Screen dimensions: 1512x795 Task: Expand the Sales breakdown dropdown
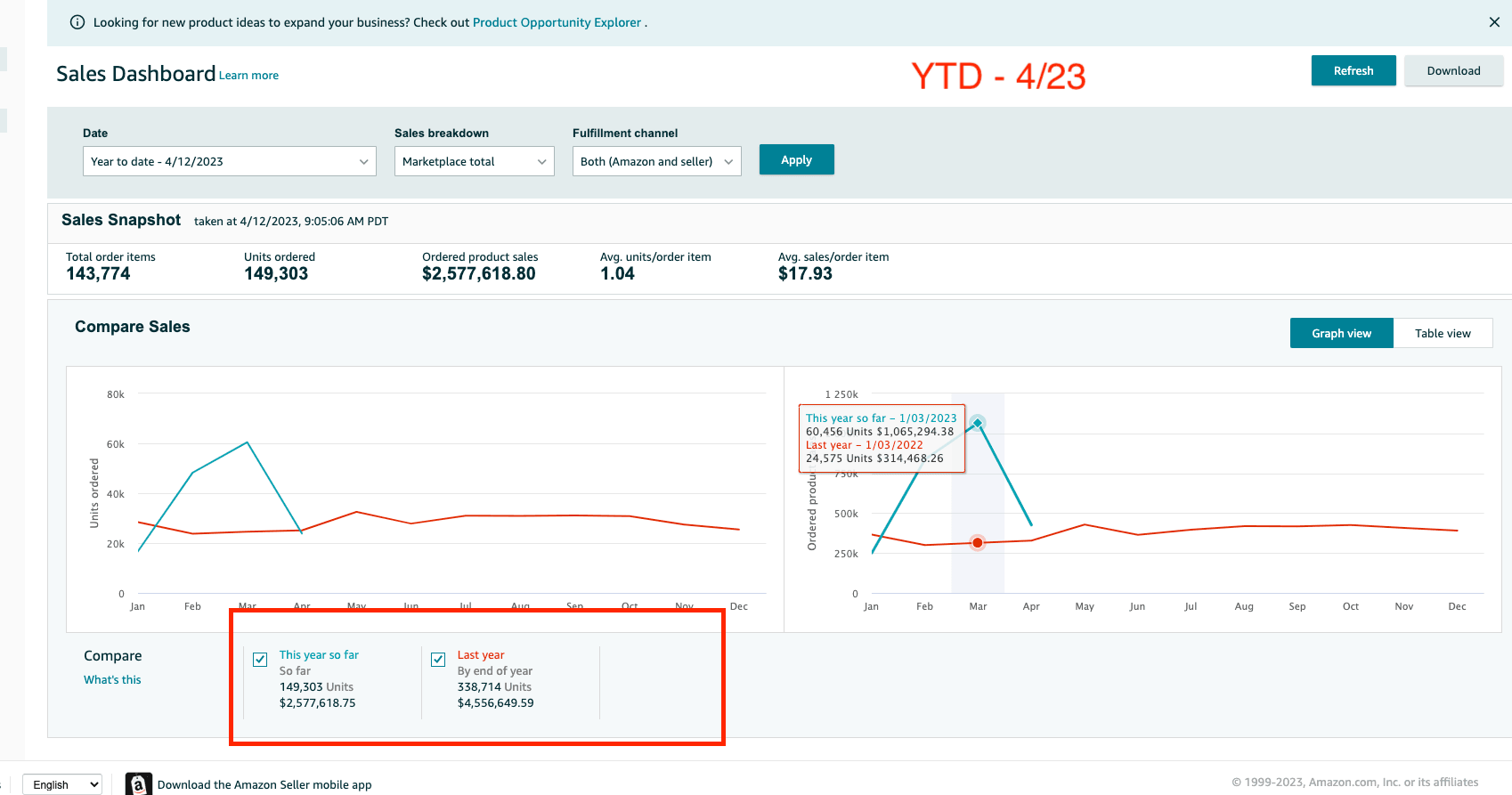(x=474, y=161)
